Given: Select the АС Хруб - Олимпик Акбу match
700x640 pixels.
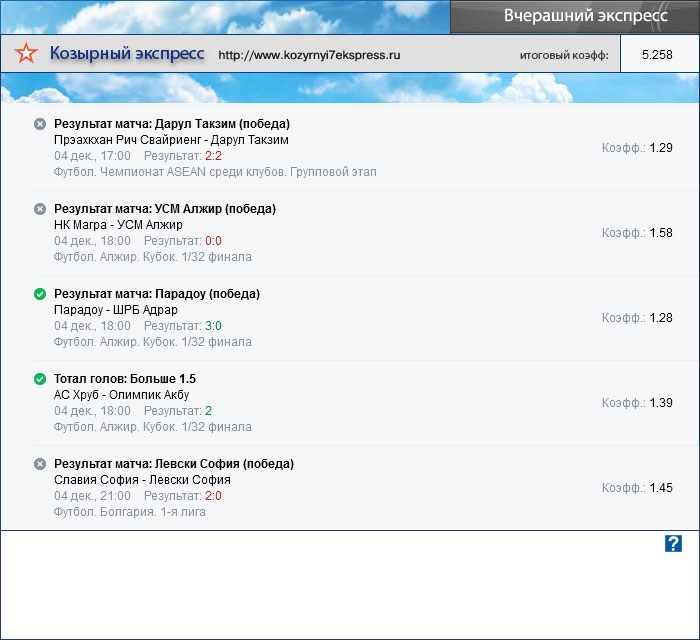Looking at the screenshot, I should click(x=121, y=395).
